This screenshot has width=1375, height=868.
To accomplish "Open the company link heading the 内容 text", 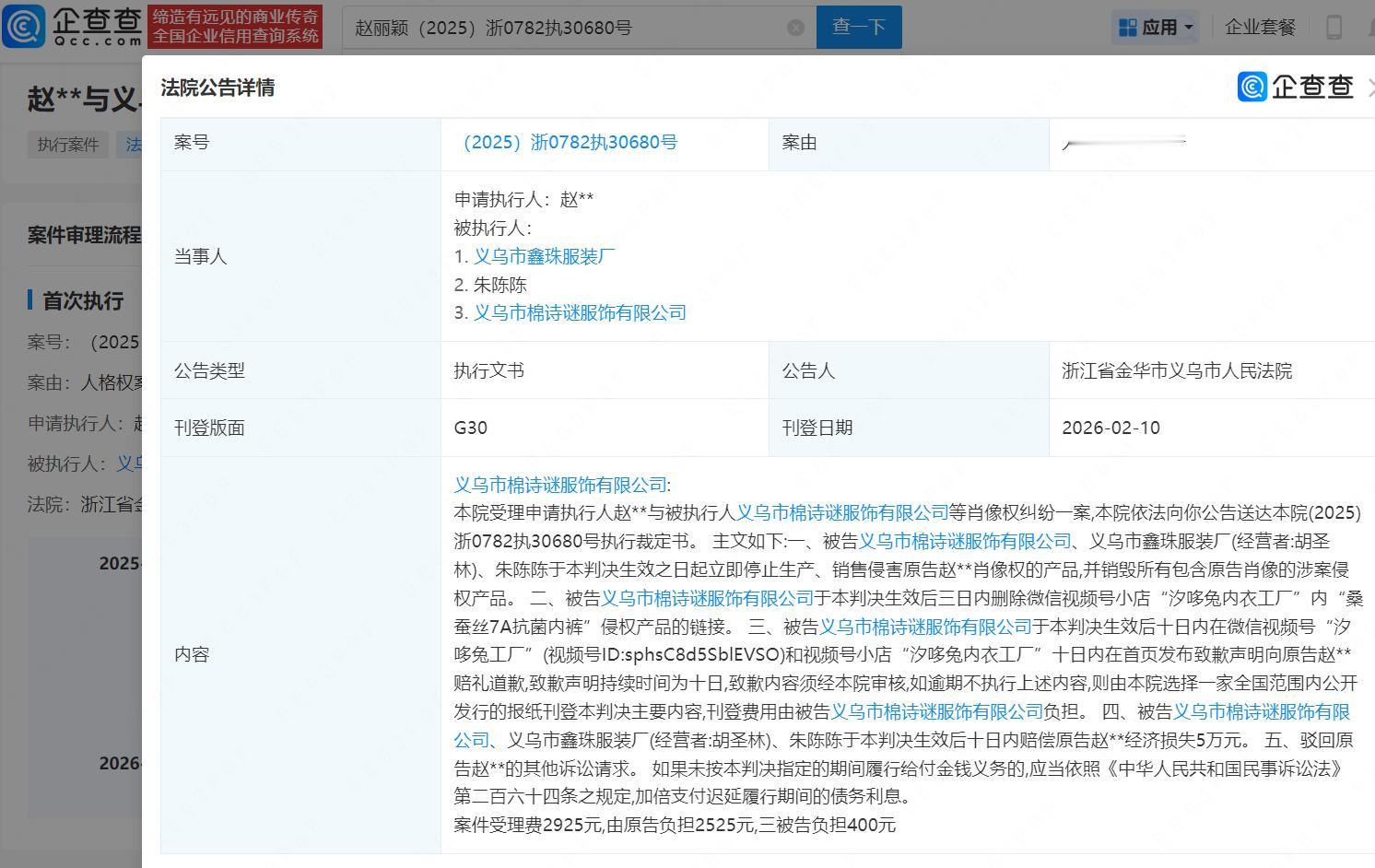I will pos(560,485).
